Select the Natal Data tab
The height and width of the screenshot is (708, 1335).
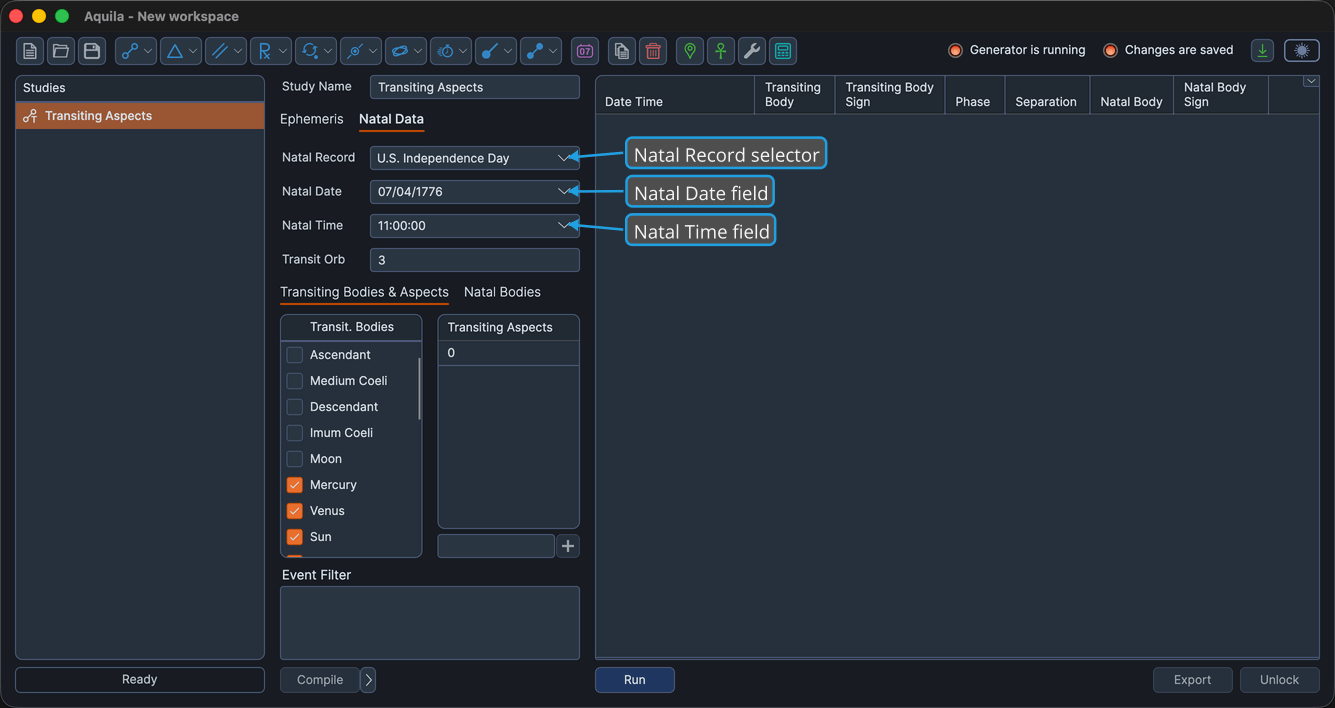(391, 119)
